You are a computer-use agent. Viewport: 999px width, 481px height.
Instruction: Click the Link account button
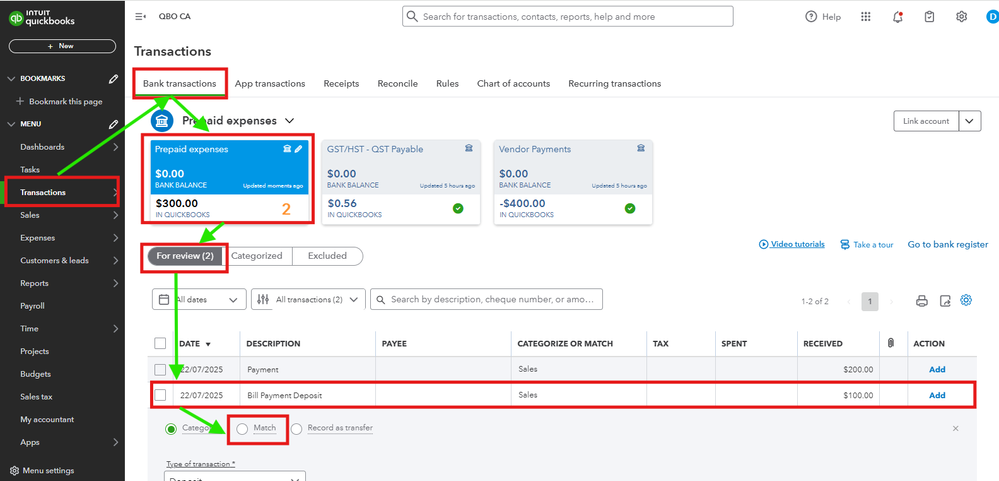pos(926,121)
